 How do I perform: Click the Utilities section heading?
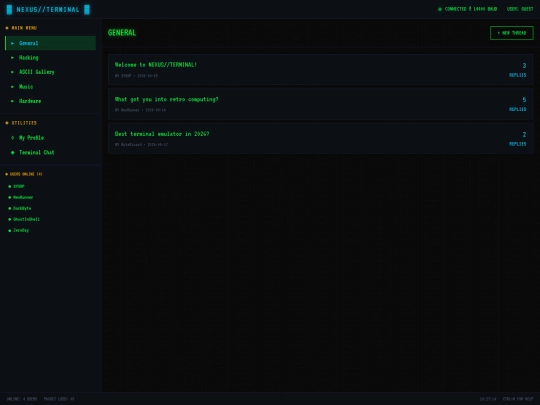tap(21, 123)
